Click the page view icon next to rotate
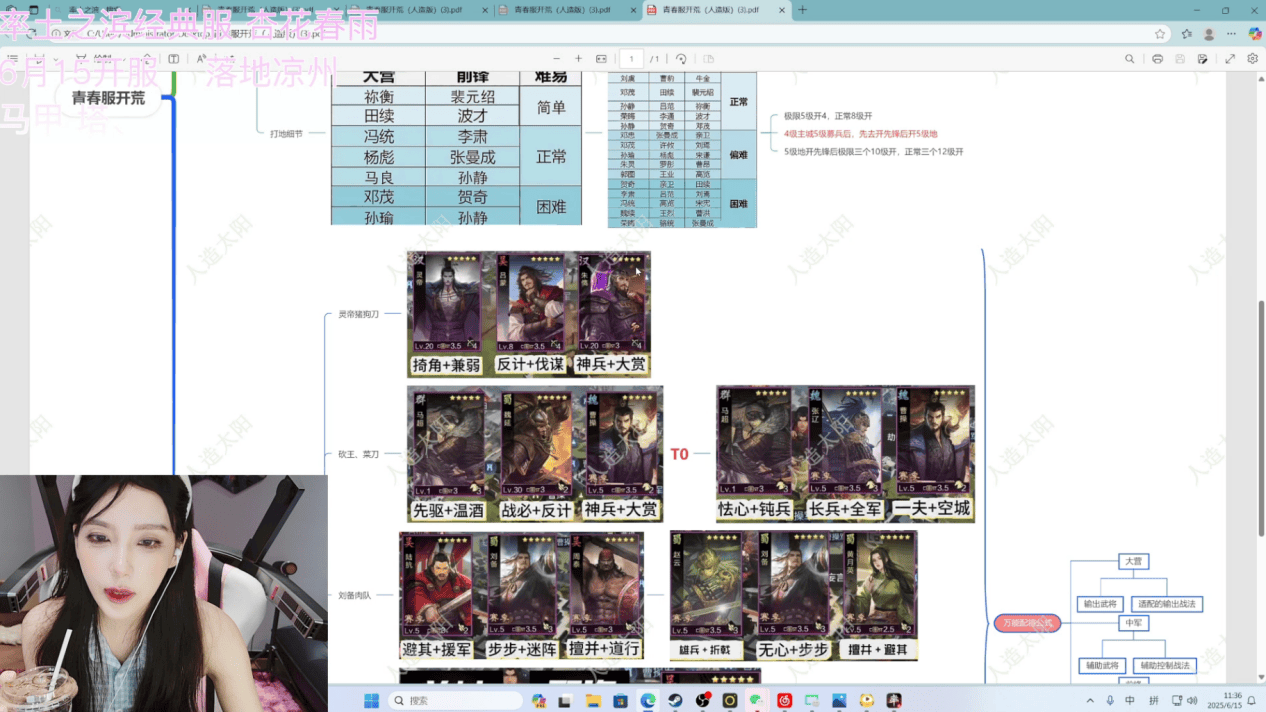Screen dimensions: 1266x712 pyautogui.click(x=708, y=59)
